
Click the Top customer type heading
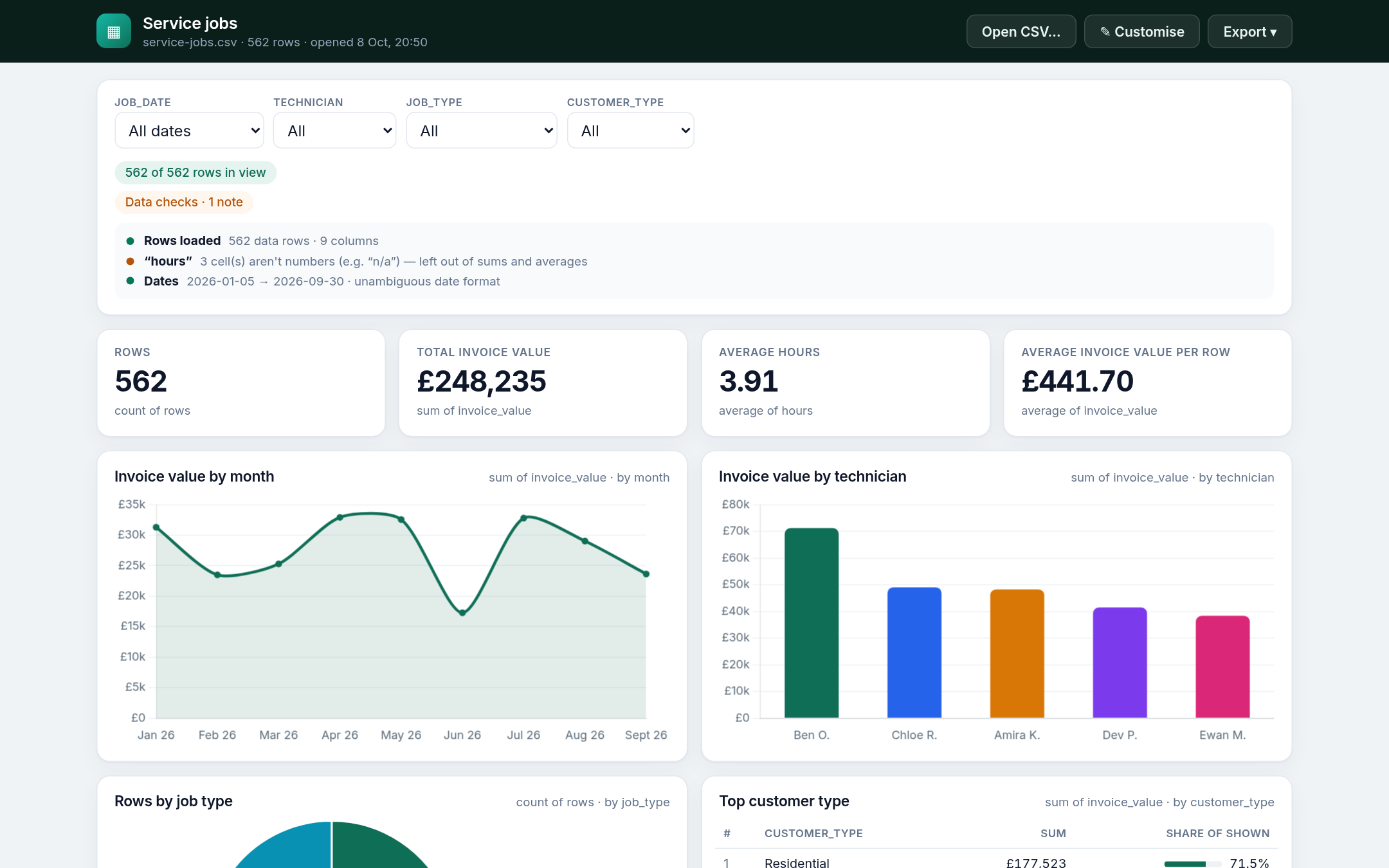784,801
